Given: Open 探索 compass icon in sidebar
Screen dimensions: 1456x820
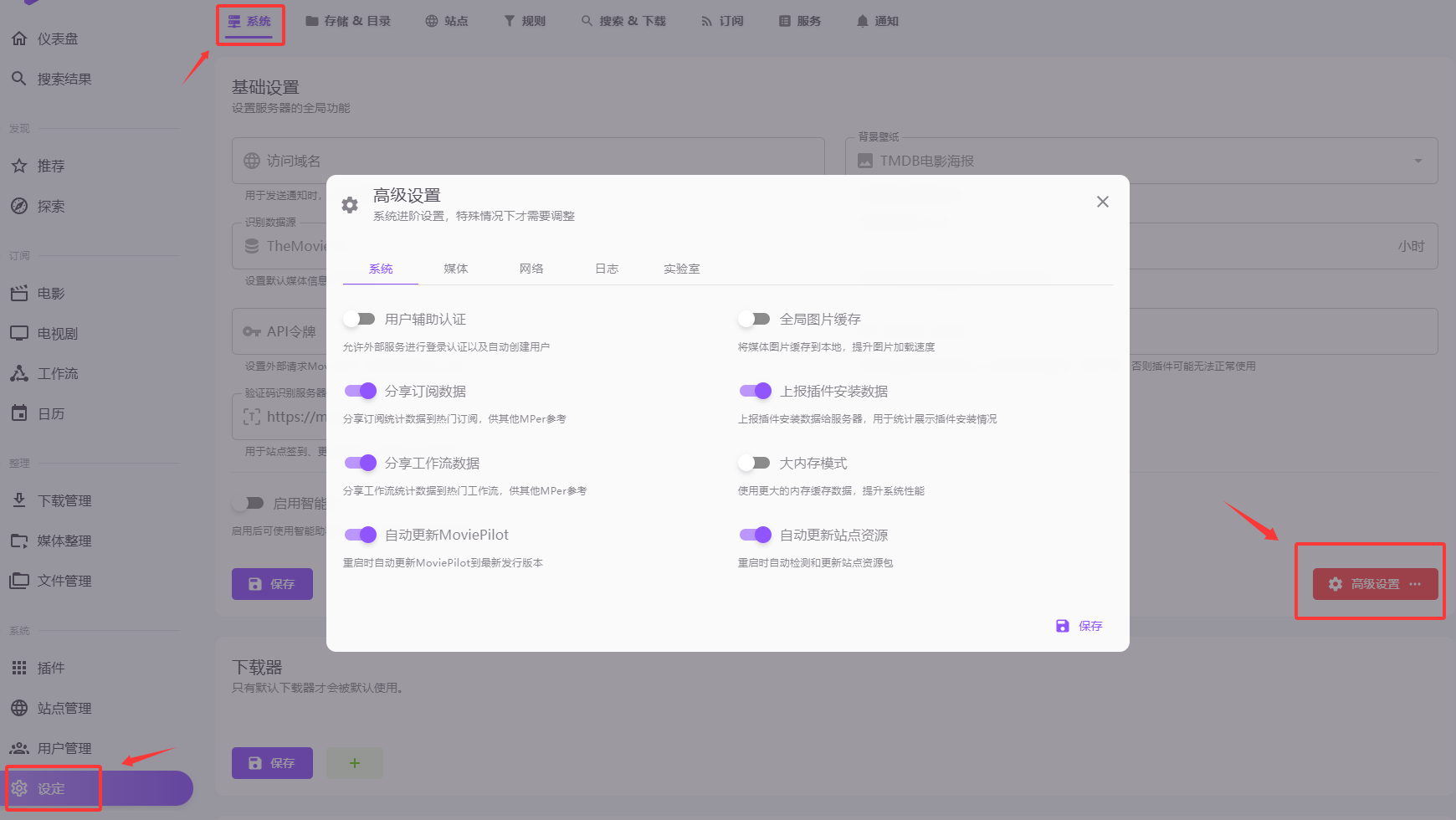Looking at the screenshot, I should pos(19,206).
